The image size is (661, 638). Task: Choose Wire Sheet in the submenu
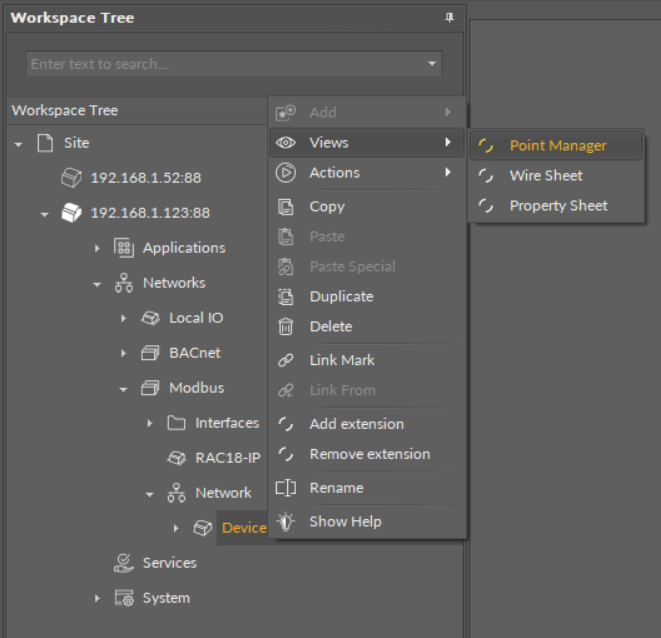click(x=545, y=176)
